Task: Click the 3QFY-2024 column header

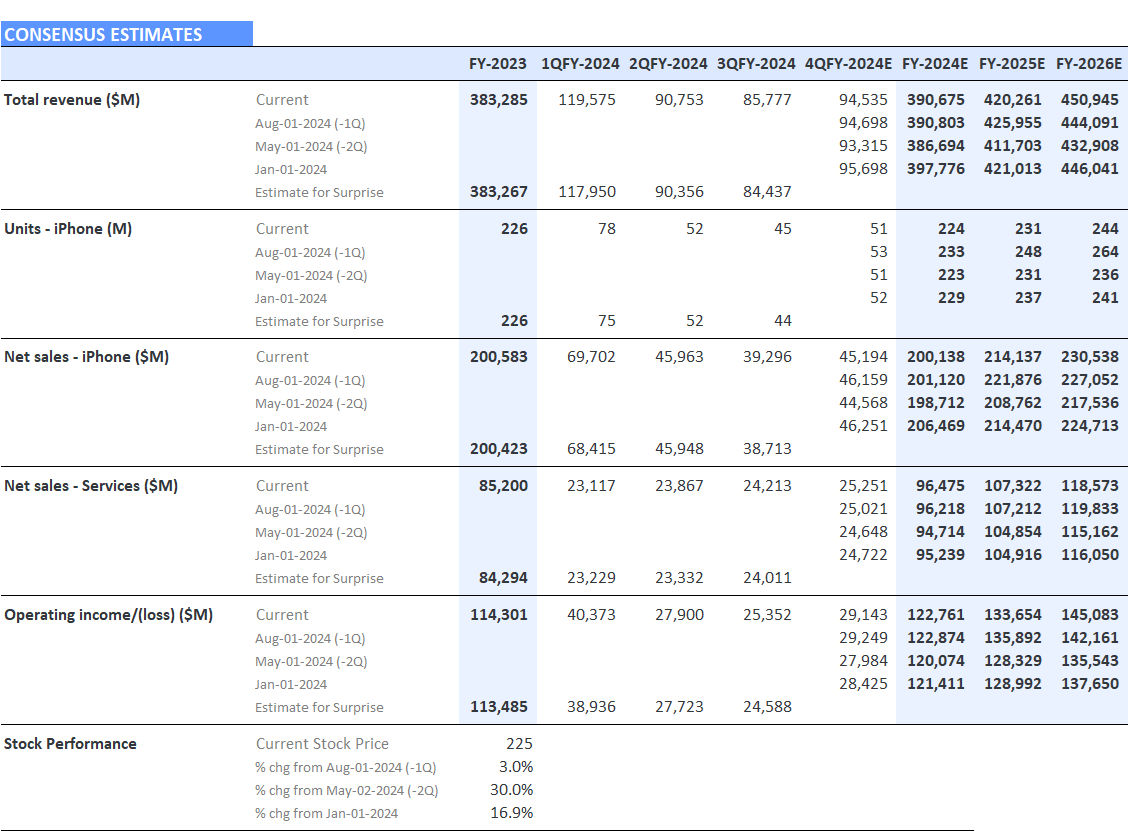Action: (753, 64)
